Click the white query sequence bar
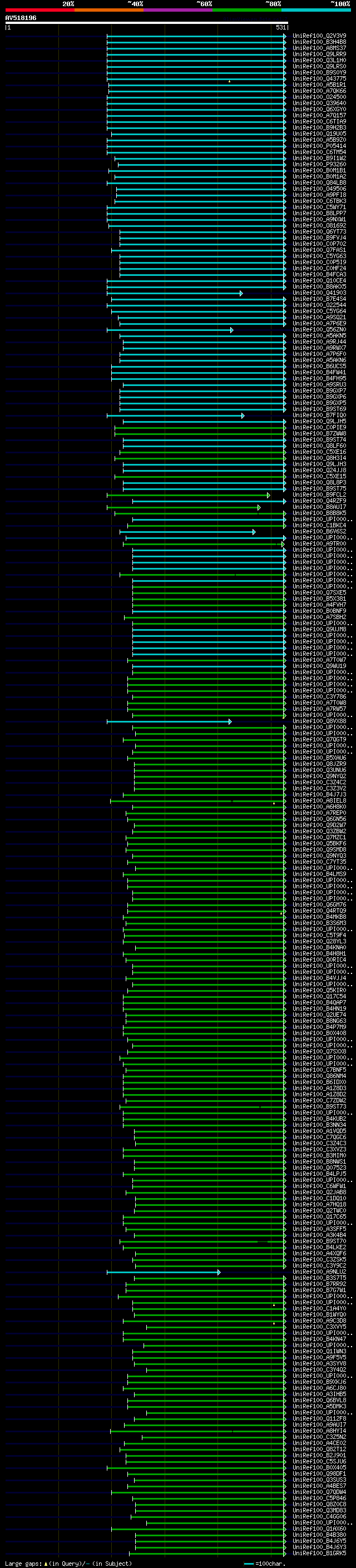356x1568 pixels. pos(147,23)
